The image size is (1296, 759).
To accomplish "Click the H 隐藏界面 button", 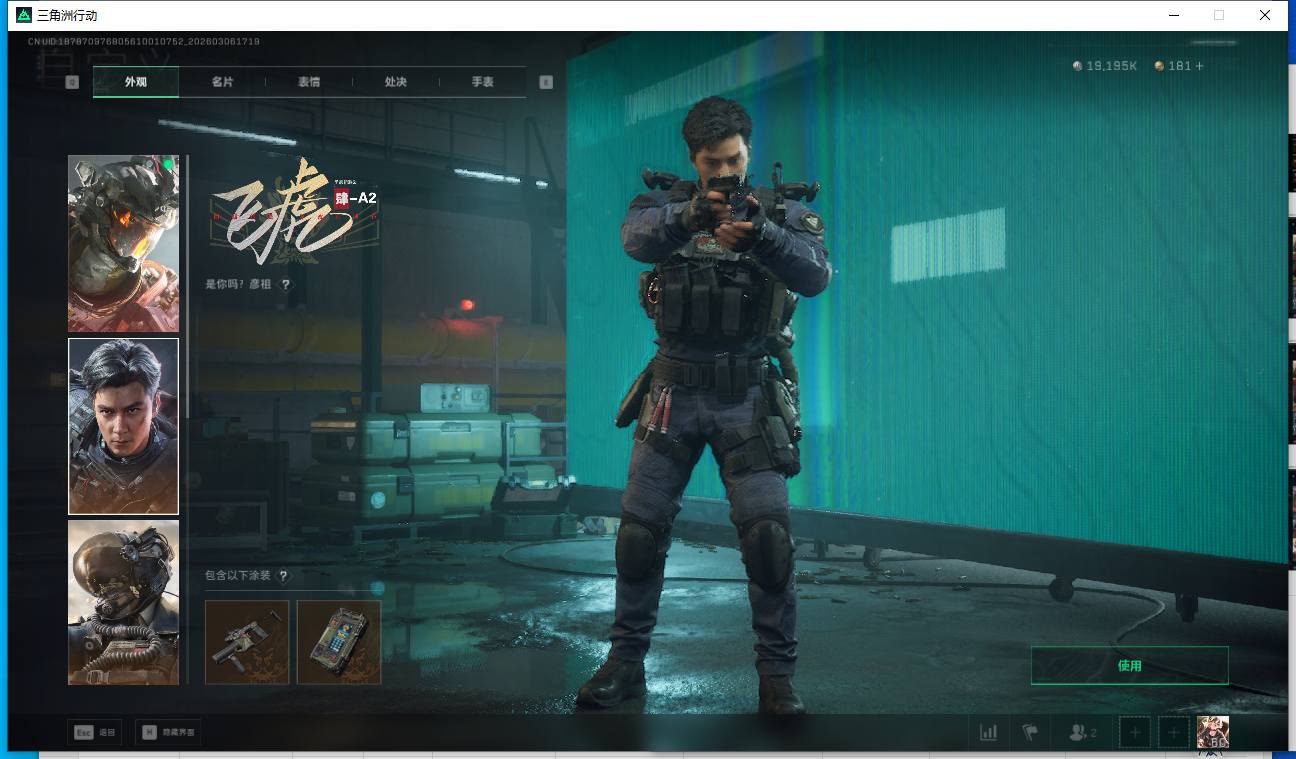I will [x=167, y=733].
